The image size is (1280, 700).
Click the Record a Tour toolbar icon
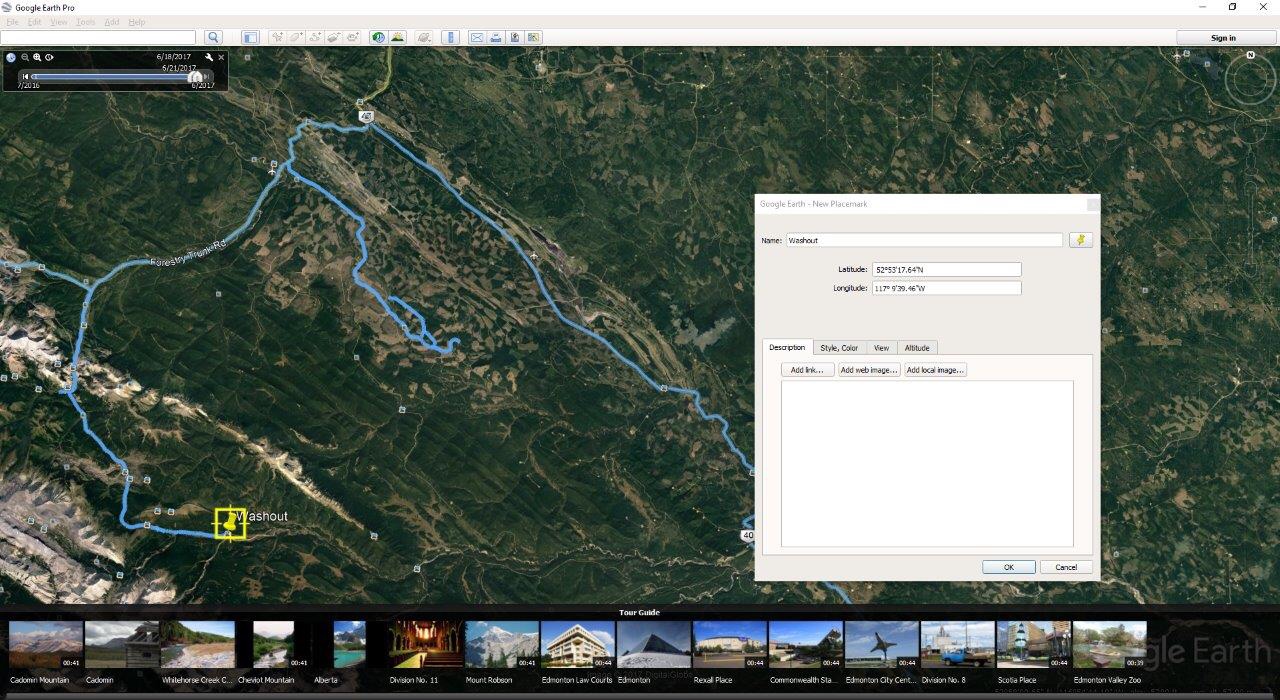[352, 38]
